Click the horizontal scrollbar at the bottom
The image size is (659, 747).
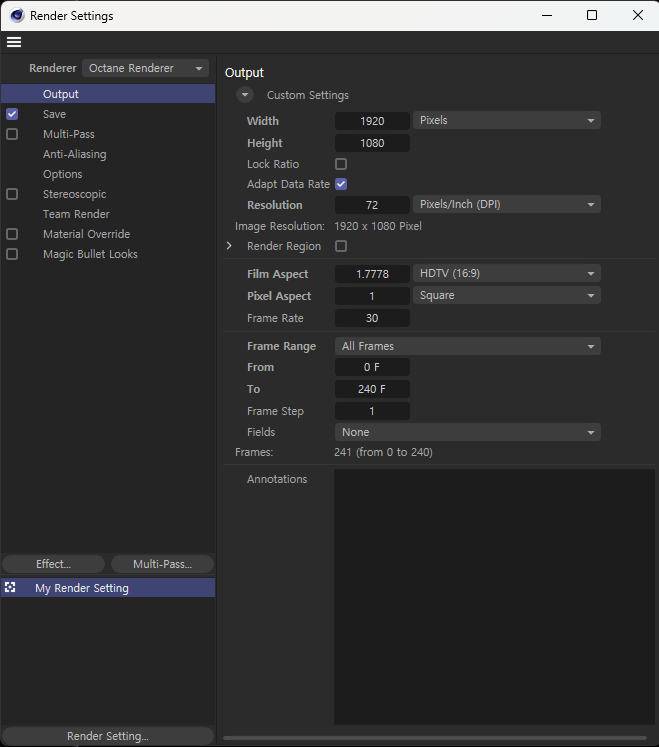(x=435, y=738)
